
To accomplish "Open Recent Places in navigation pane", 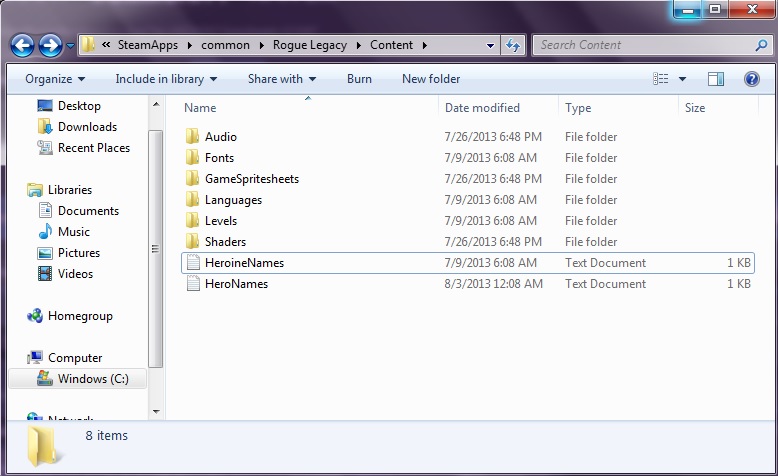I will pyautogui.click(x=94, y=147).
